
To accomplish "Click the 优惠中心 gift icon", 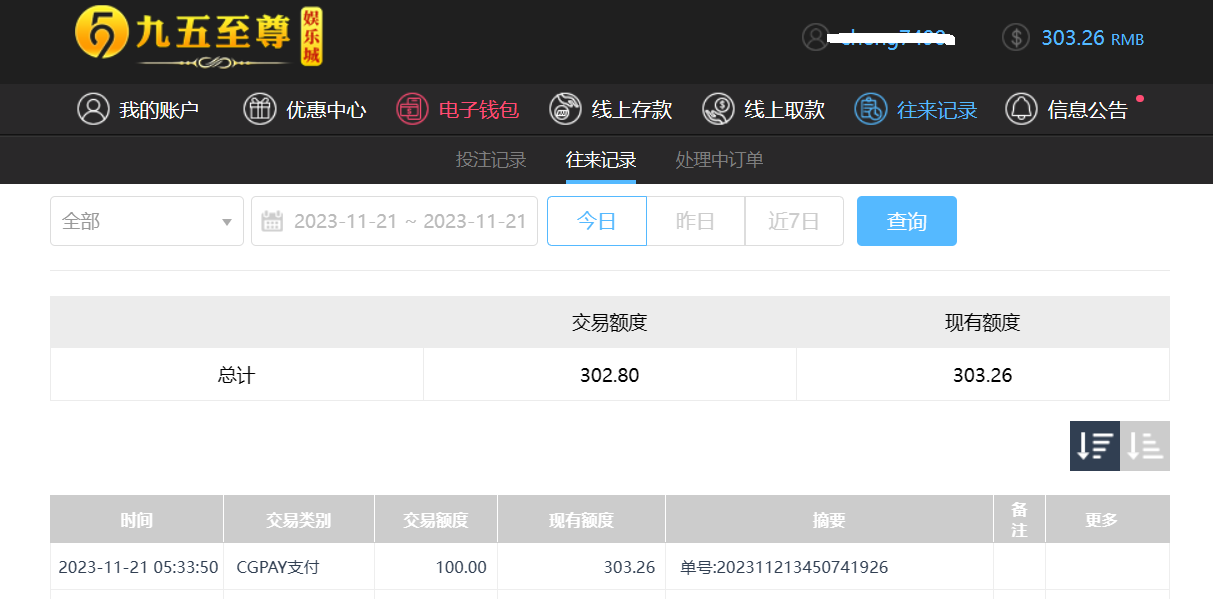I will pos(260,109).
